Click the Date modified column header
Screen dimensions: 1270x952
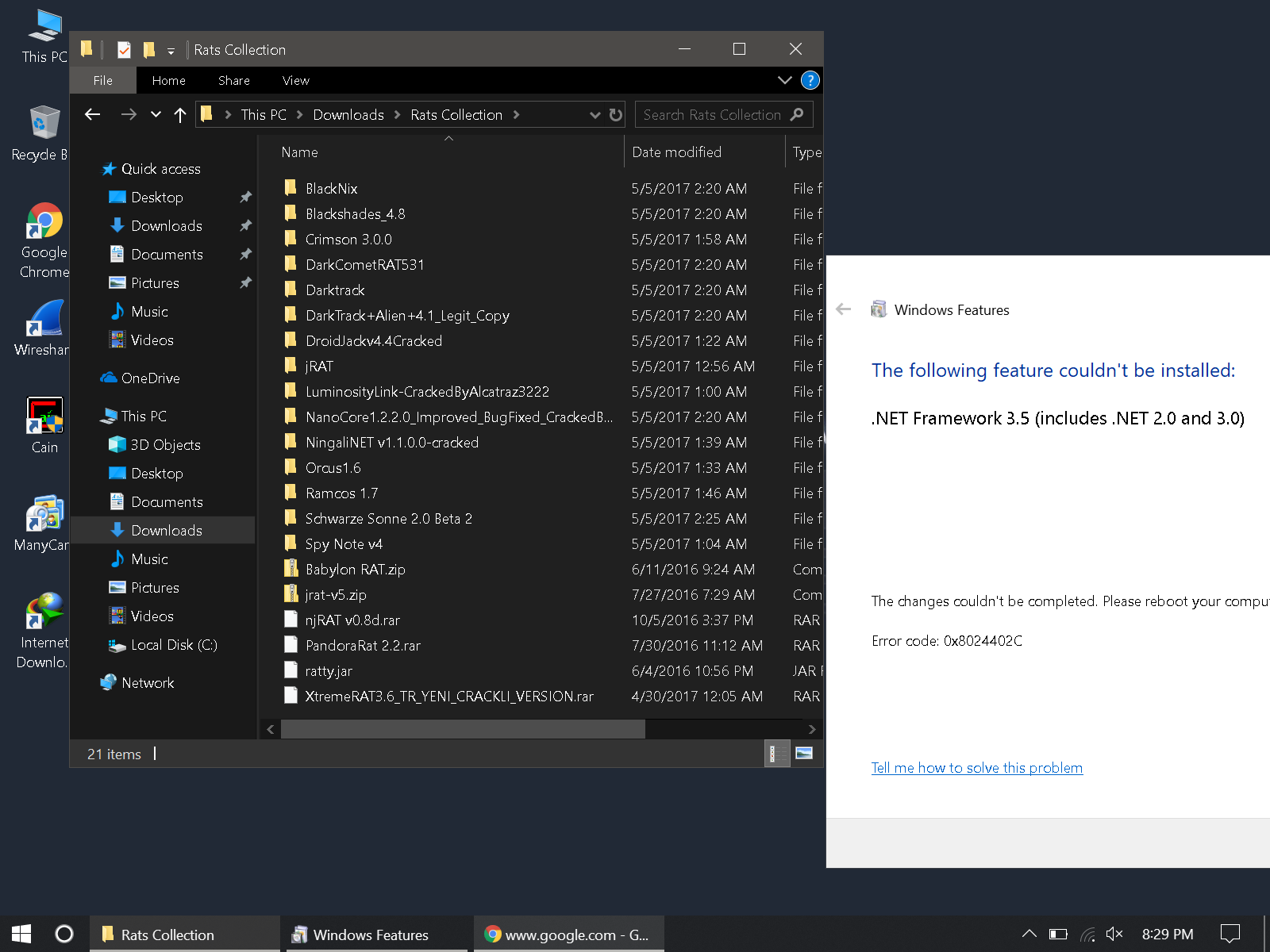(x=705, y=152)
